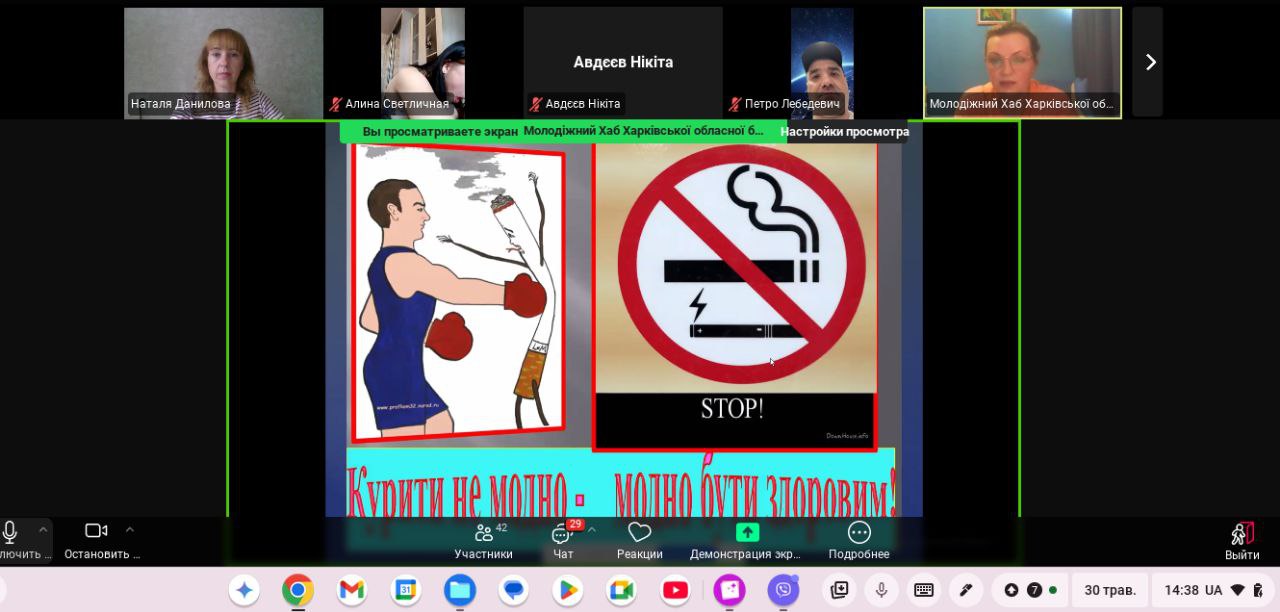1280x612 pixels.
Task: Open Google Meet from the shelf
Action: (622, 590)
